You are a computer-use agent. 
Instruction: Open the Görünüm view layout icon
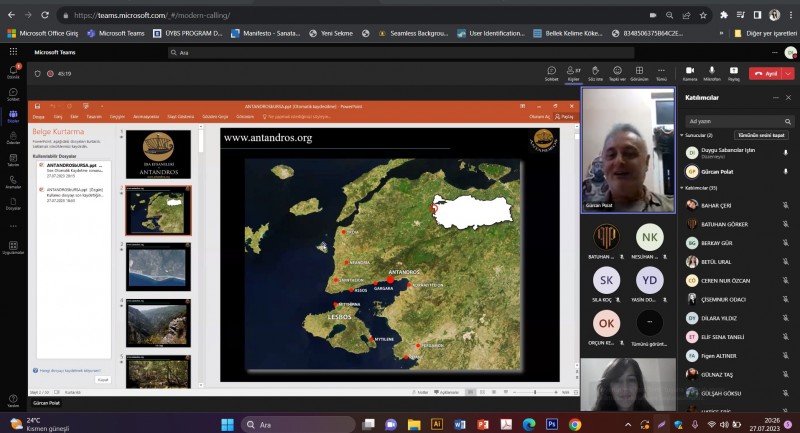(639, 72)
